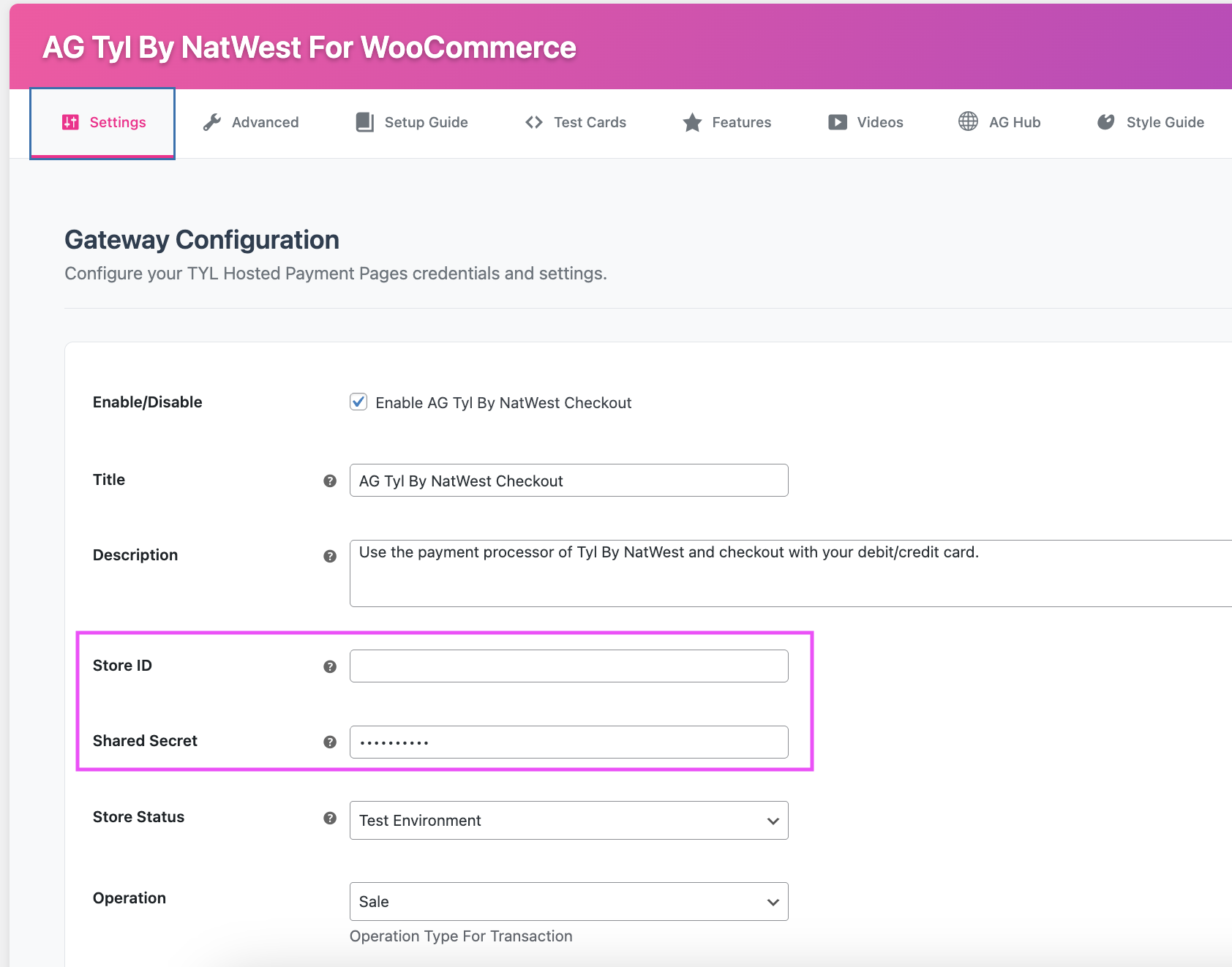This screenshot has height=967, width=1232.
Task: Click the Features star icon
Action: coord(692,122)
